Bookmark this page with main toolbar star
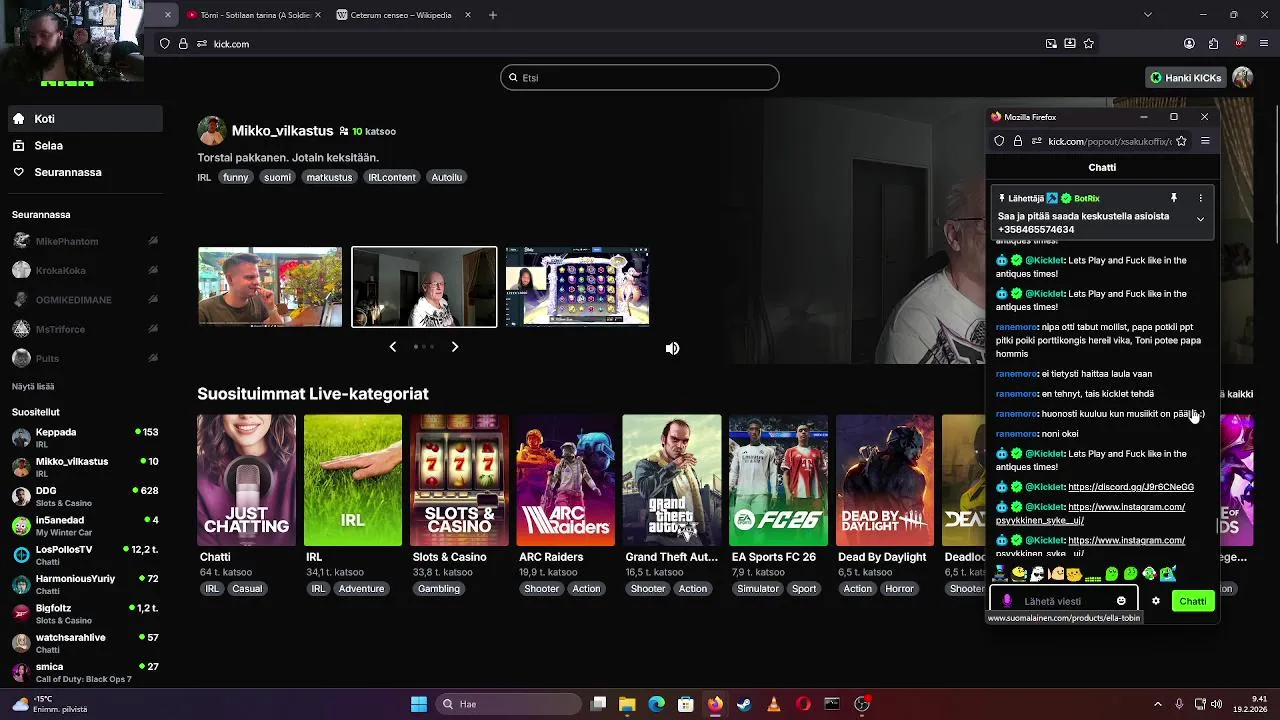The width and height of the screenshot is (1280, 720). coord(1089,44)
